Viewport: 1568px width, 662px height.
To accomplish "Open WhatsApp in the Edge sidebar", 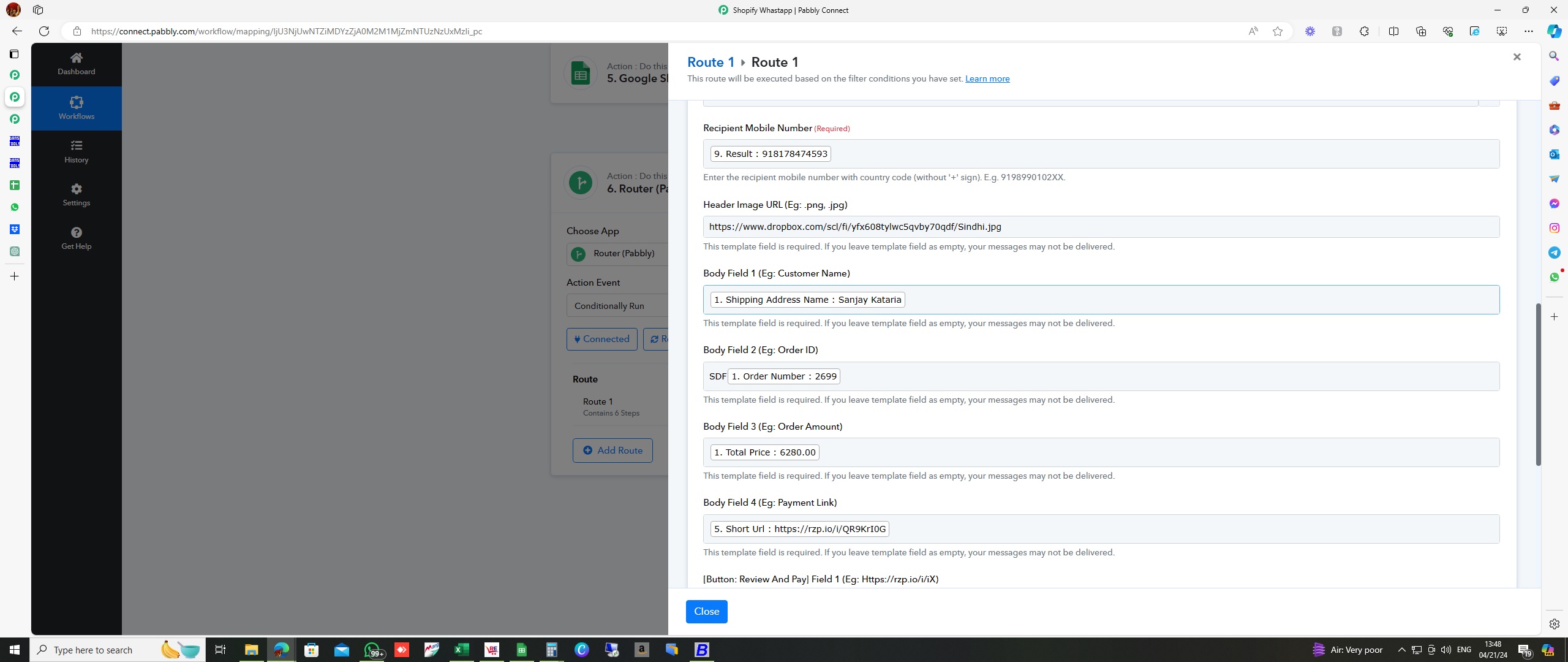I will pyautogui.click(x=1554, y=277).
